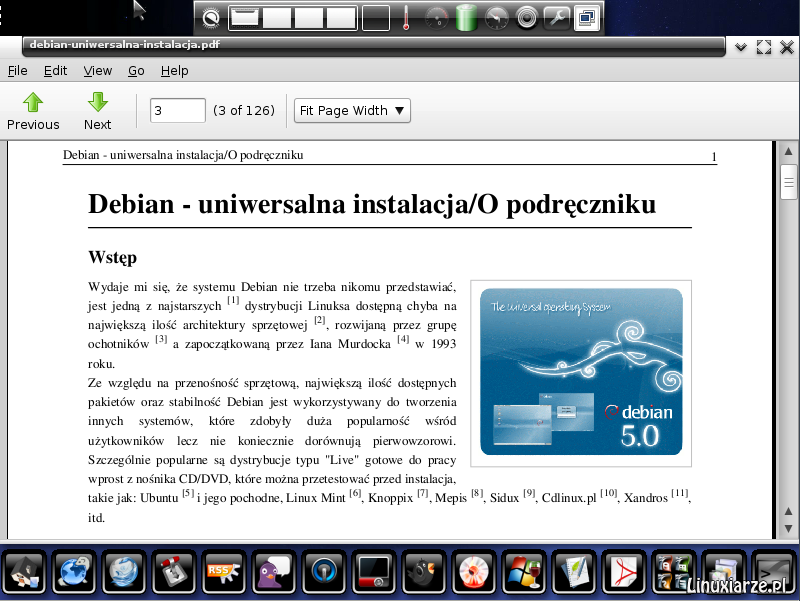Open Wine from the bottom dock
Viewport: 800px width, 601px height.
[524, 573]
